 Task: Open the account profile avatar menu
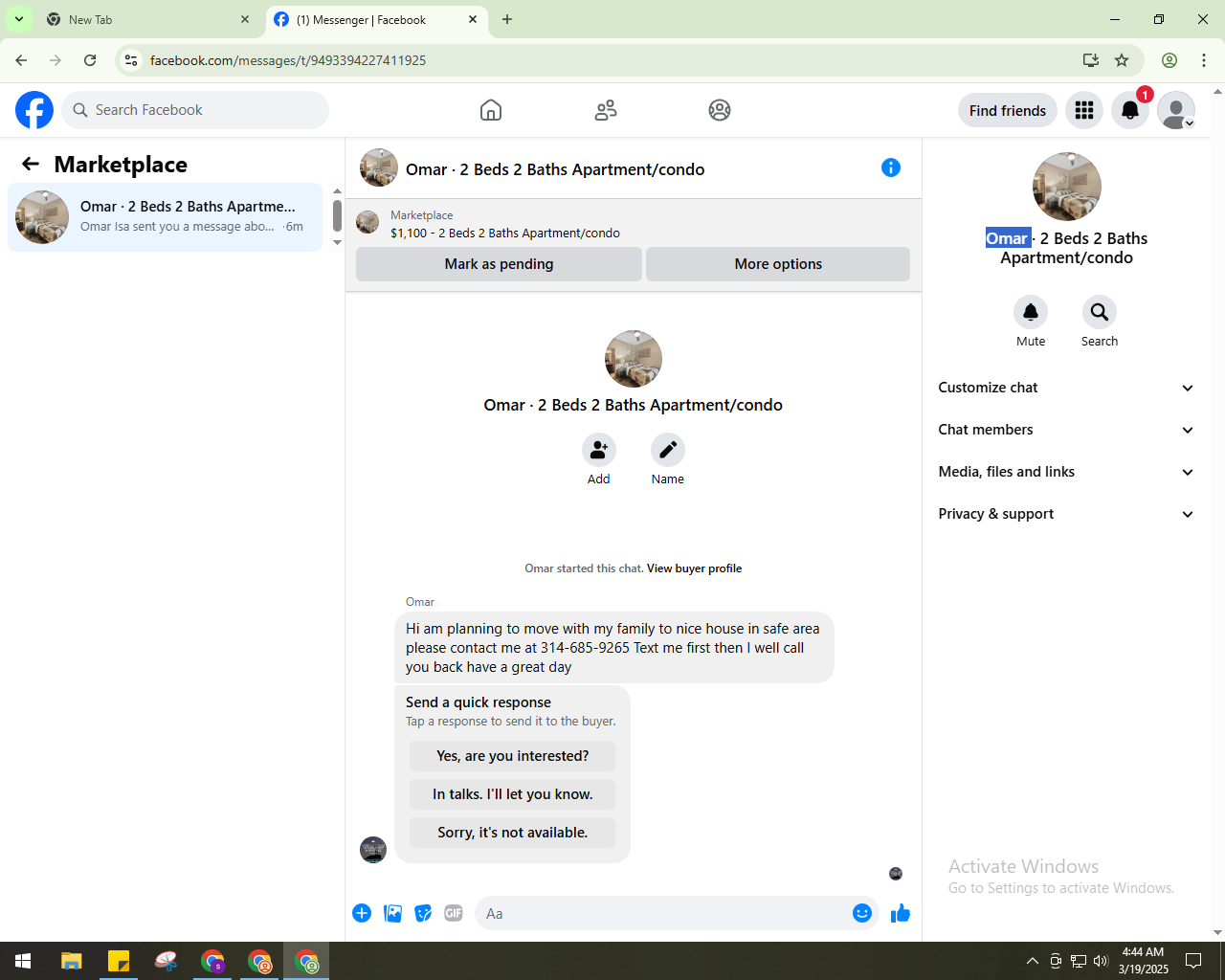coord(1176,110)
